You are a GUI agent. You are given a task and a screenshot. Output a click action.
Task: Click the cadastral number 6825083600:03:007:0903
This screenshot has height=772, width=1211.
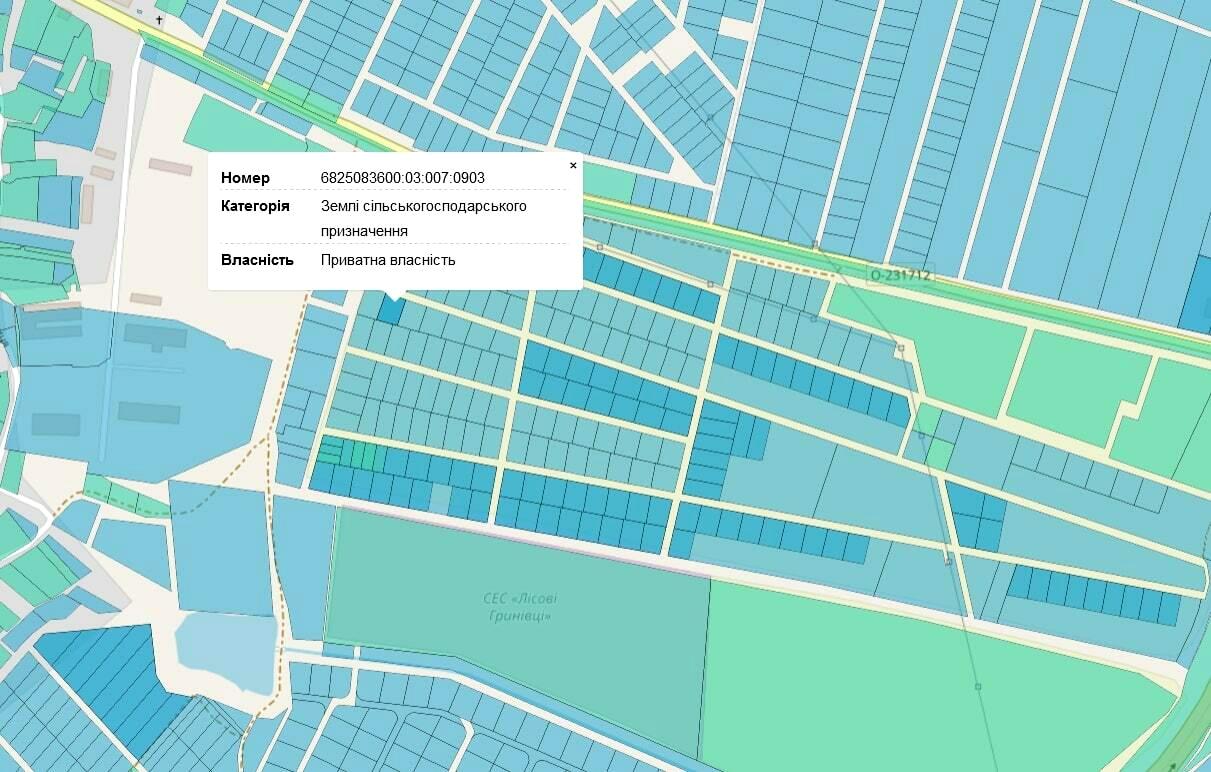(x=402, y=178)
